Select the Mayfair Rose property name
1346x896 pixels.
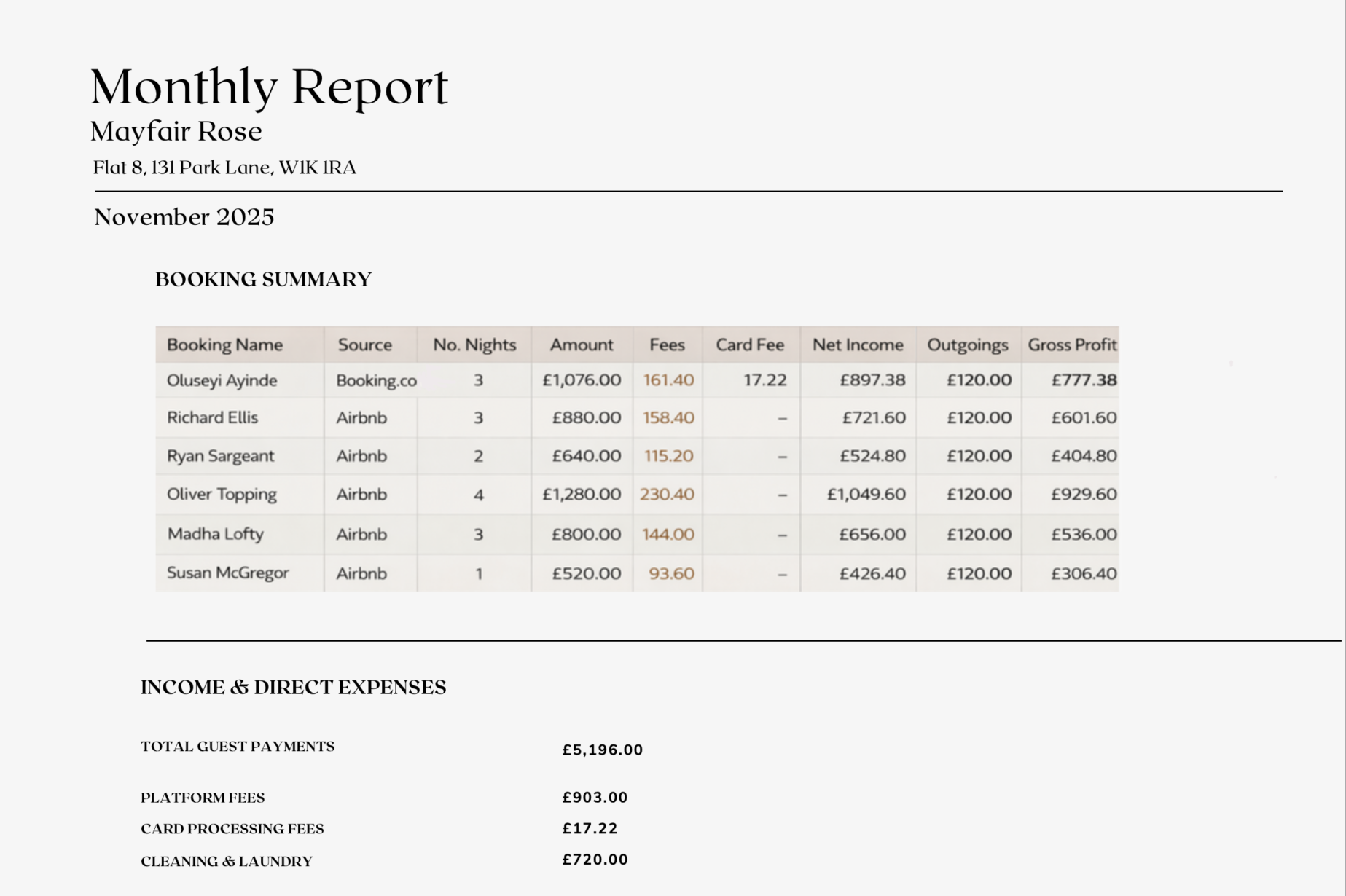(176, 132)
